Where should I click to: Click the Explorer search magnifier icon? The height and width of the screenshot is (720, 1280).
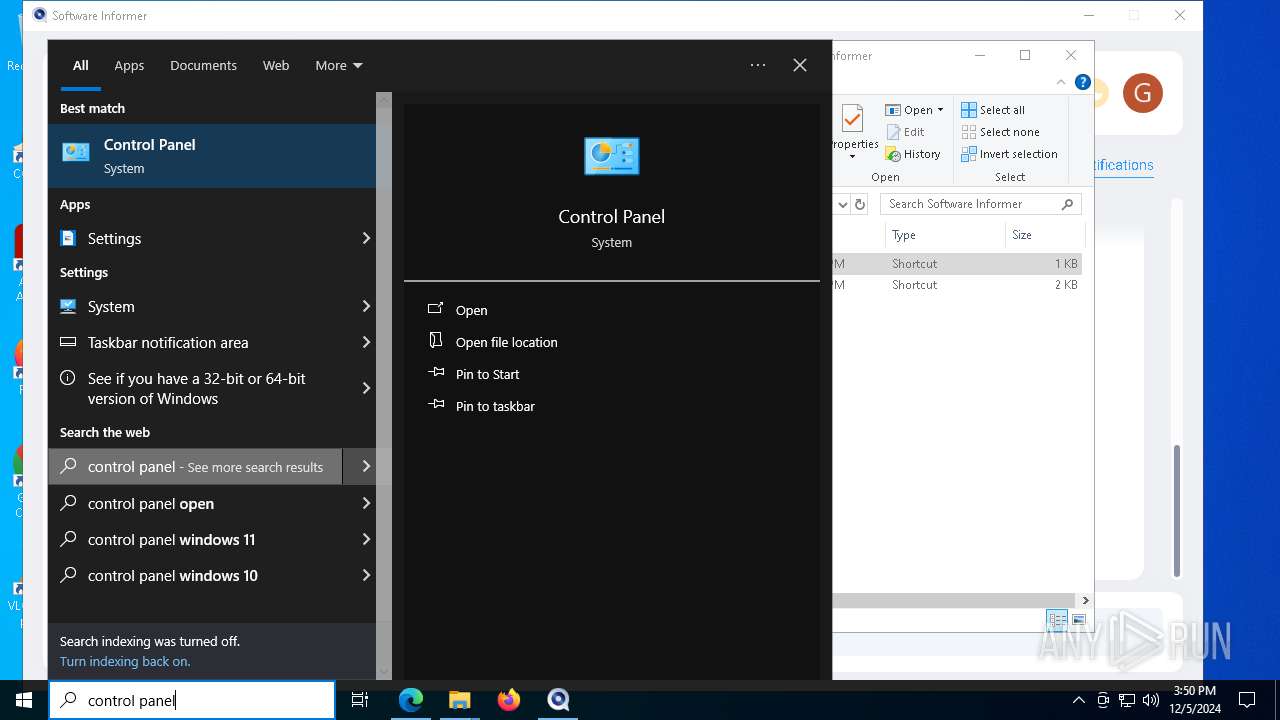pyautogui.click(x=1067, y=204)
